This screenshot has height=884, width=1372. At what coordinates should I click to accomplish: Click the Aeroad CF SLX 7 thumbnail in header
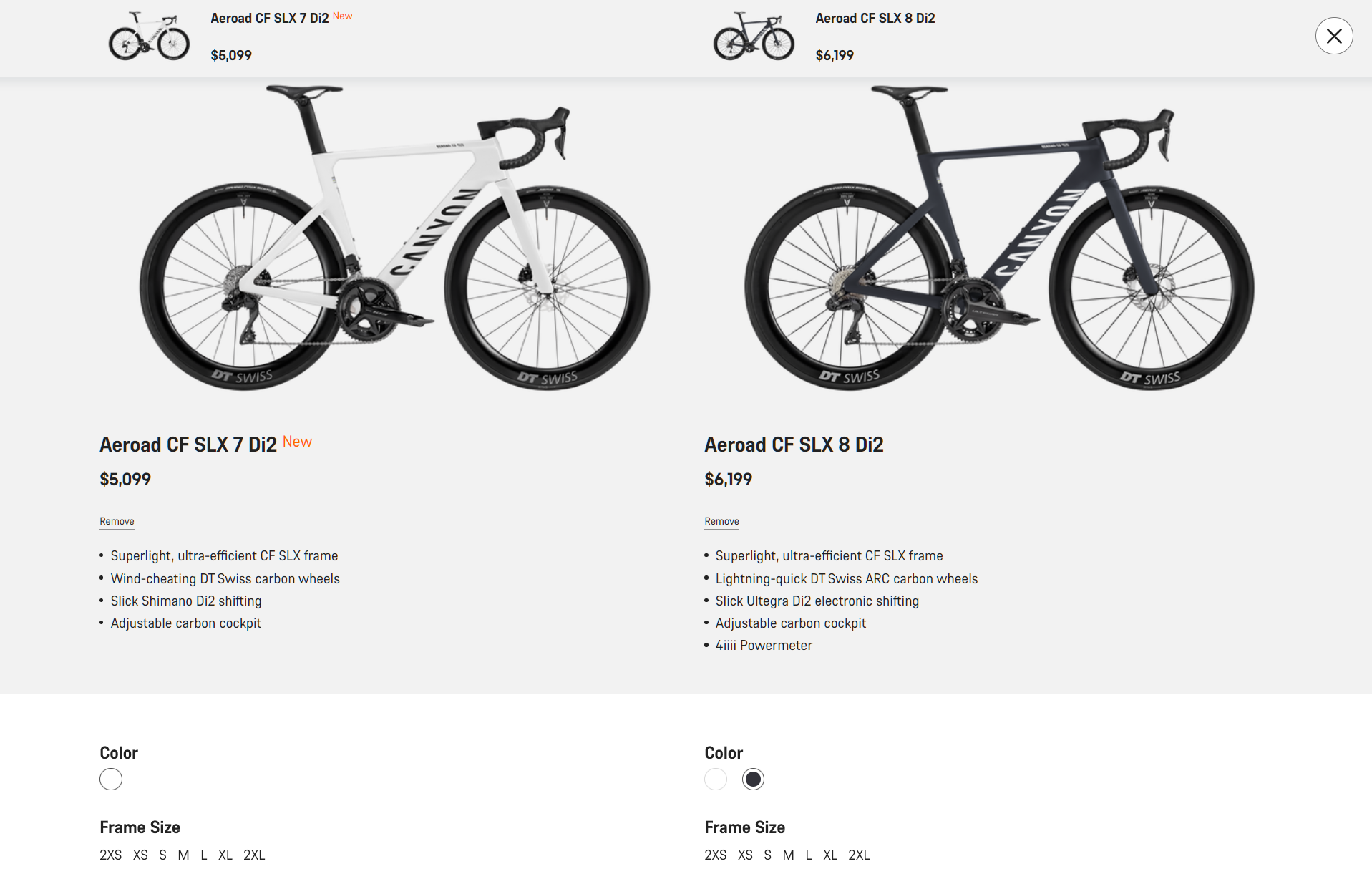tap(149, 37)
